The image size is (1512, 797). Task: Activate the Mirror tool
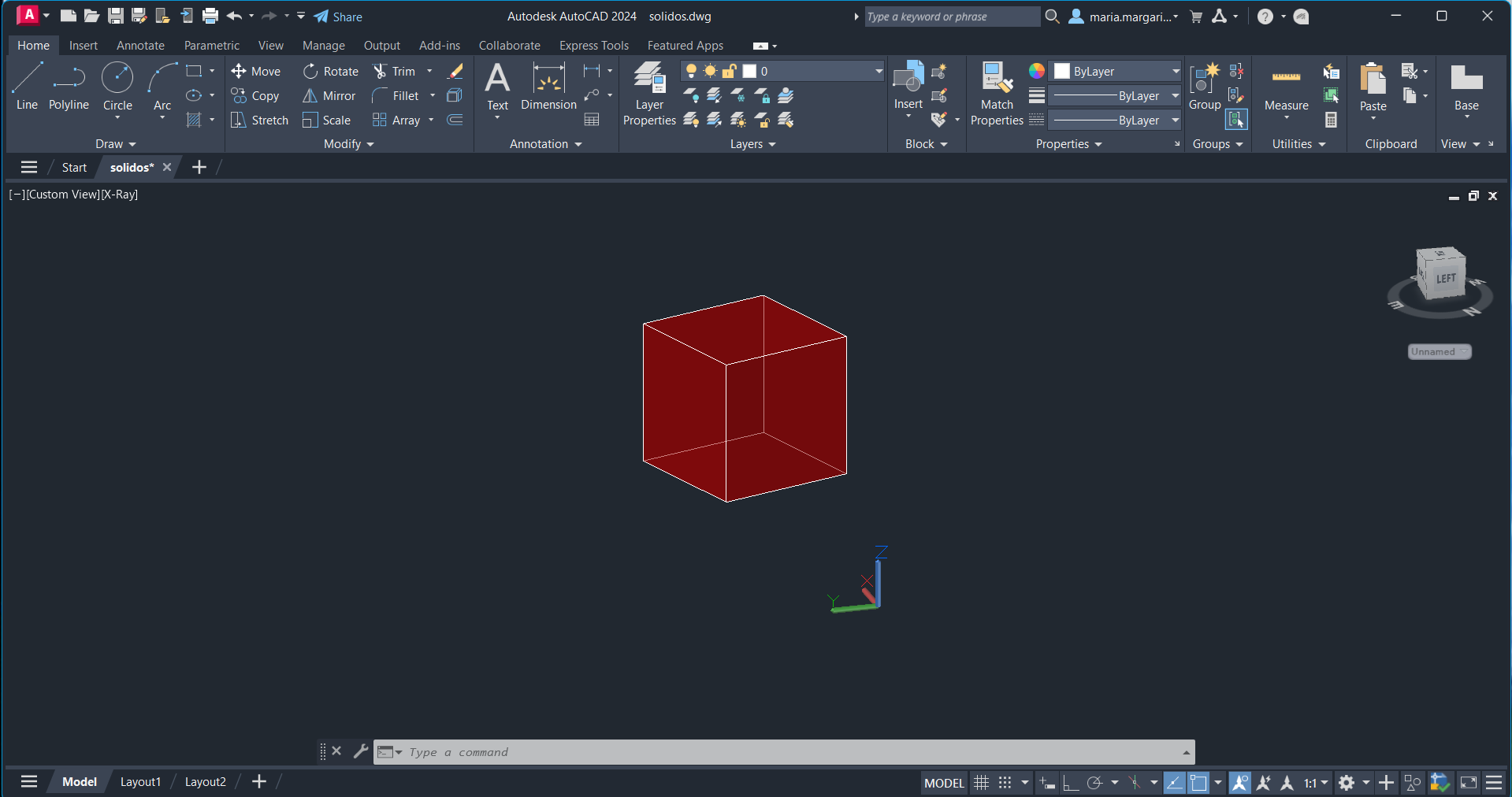coord(329,95)
